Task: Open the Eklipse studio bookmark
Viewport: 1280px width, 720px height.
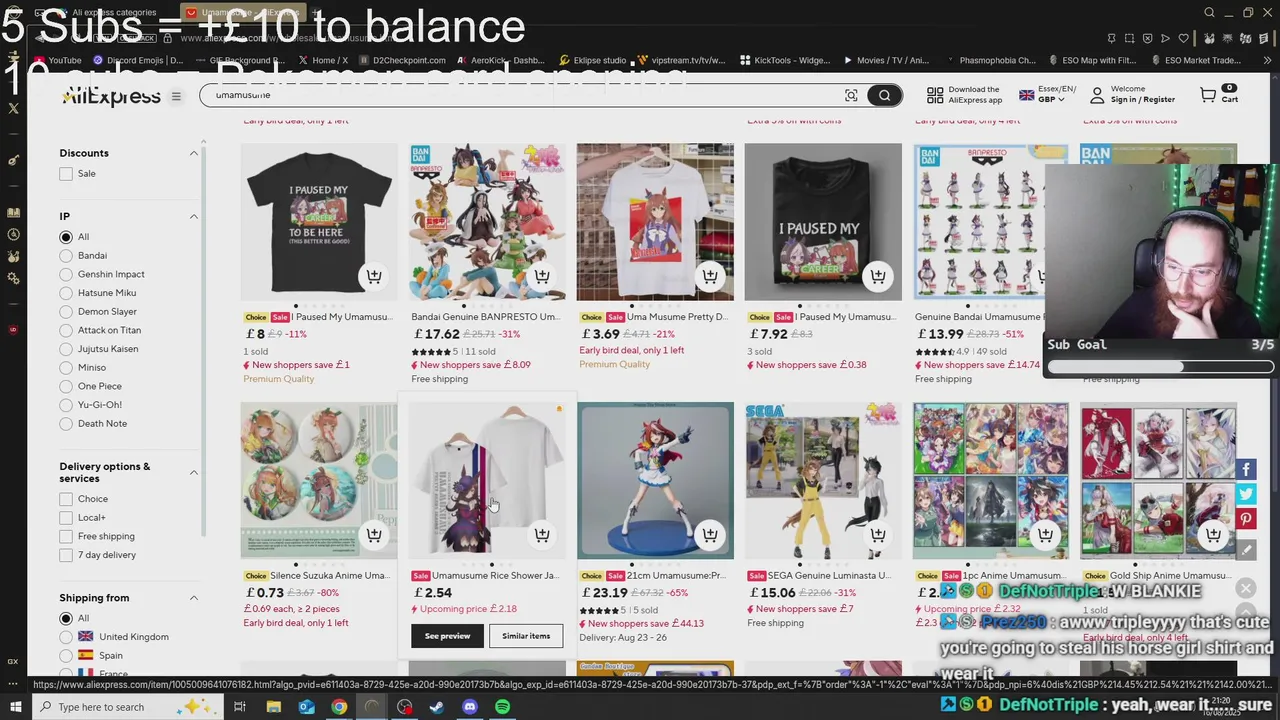Action: 594,60
